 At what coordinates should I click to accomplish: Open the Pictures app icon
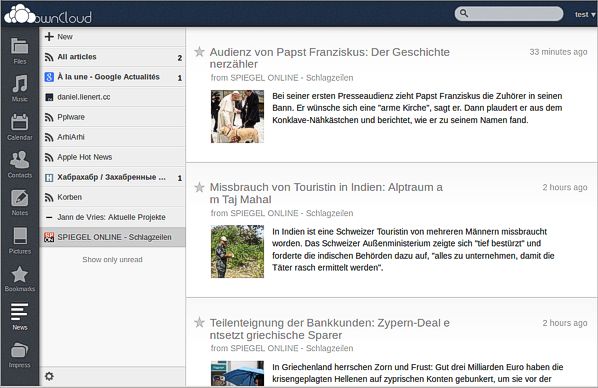pos(19,236)
